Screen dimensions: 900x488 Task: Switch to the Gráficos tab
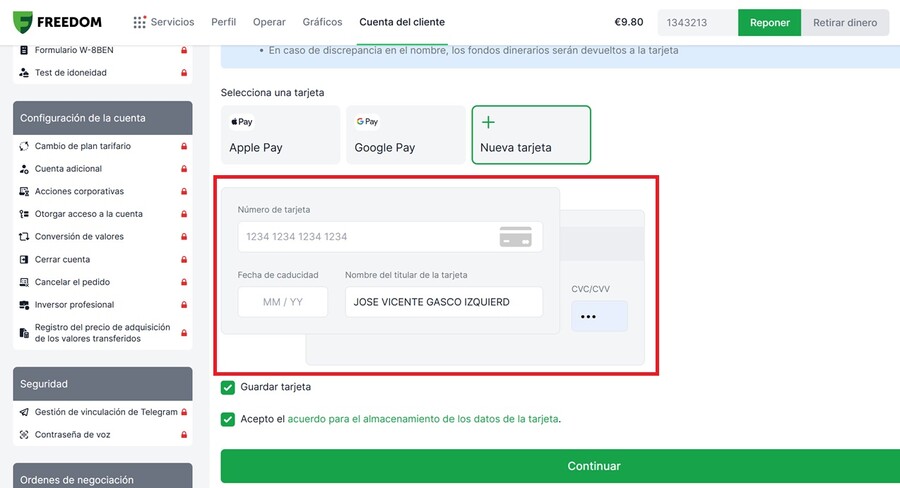(323, 22)
